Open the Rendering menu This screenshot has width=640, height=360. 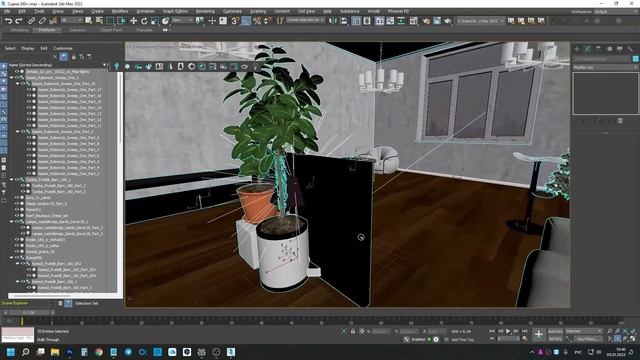coord(205,11)
